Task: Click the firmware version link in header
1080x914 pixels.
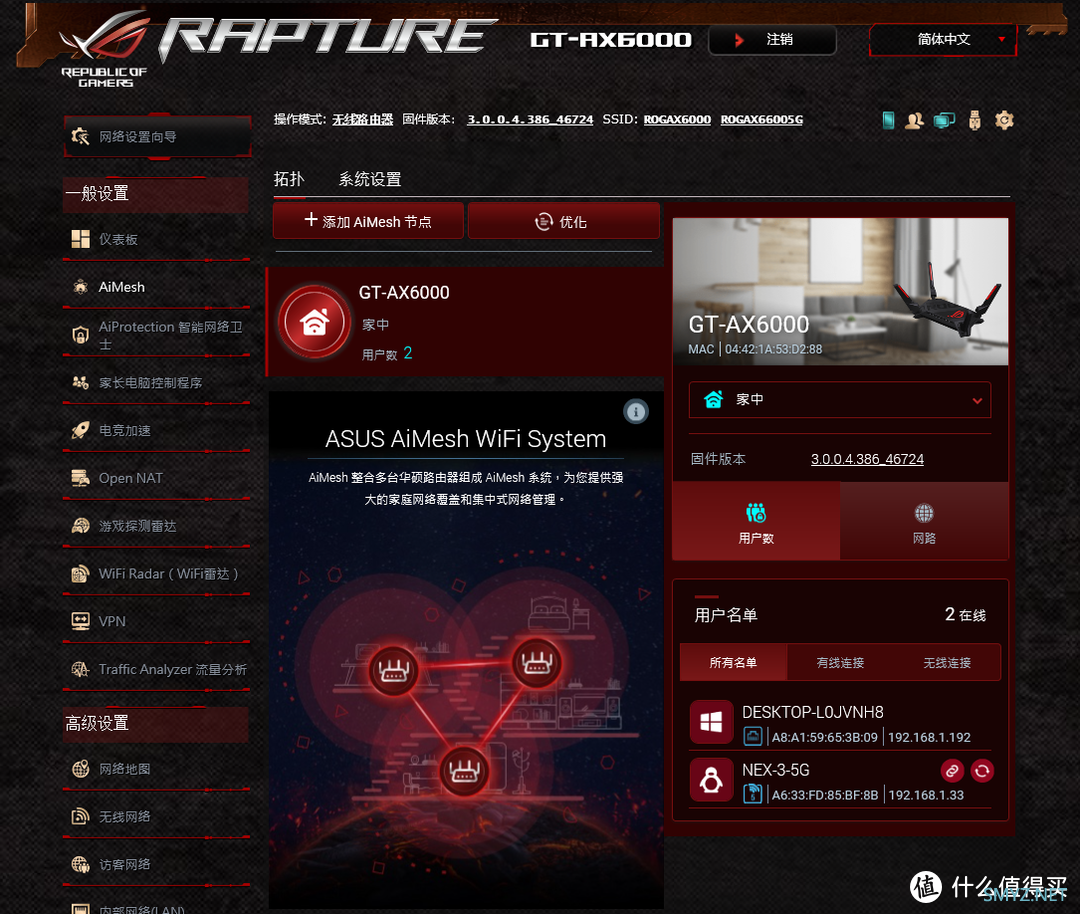Action: tap(530, 119)
